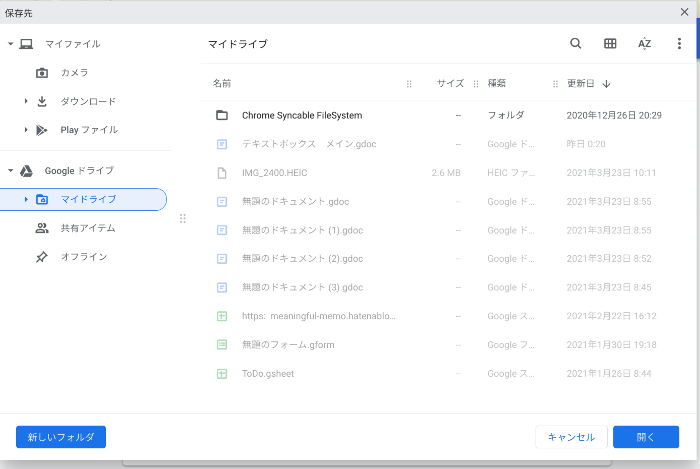The width and height of the screenshot is (700, 469).
Task: Click the doc icon for 無題のドキュメント (3).gdoc
Action: tap(222, 287)
